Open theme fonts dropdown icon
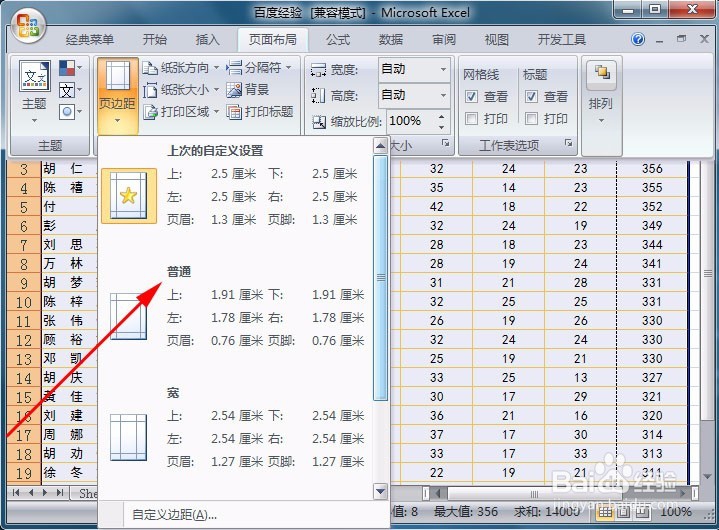This screenshot has width=719, height=530. (71, 90)
